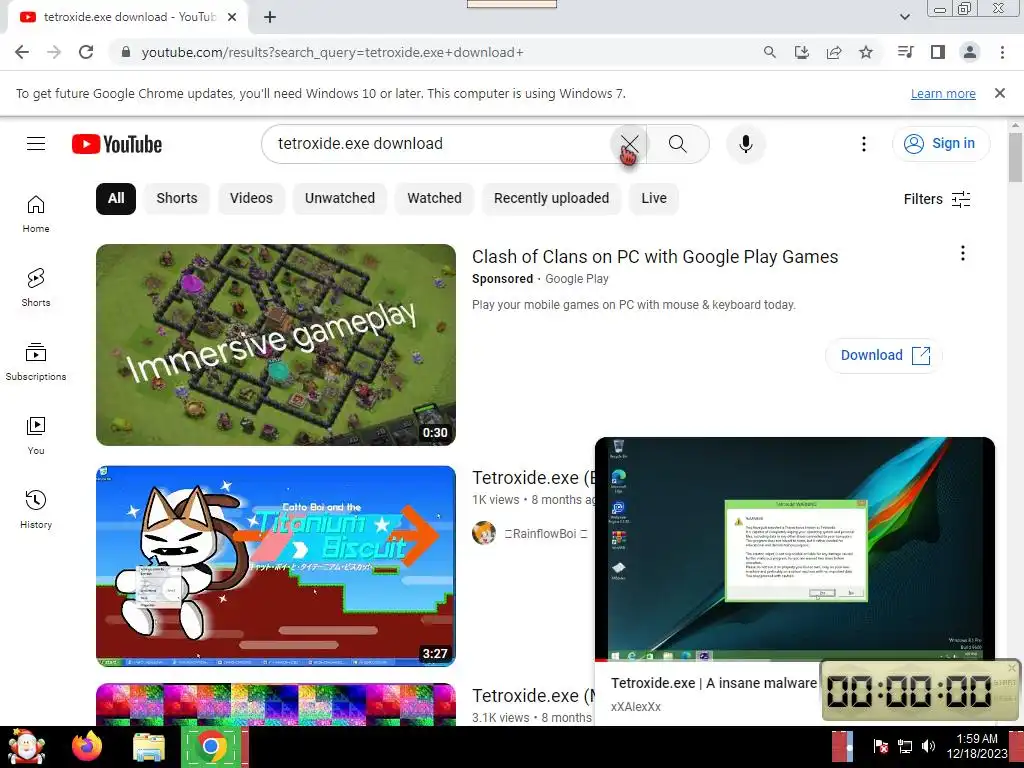Open miniplayer title Tetroxide.exe A insane malware

[714, 683]
